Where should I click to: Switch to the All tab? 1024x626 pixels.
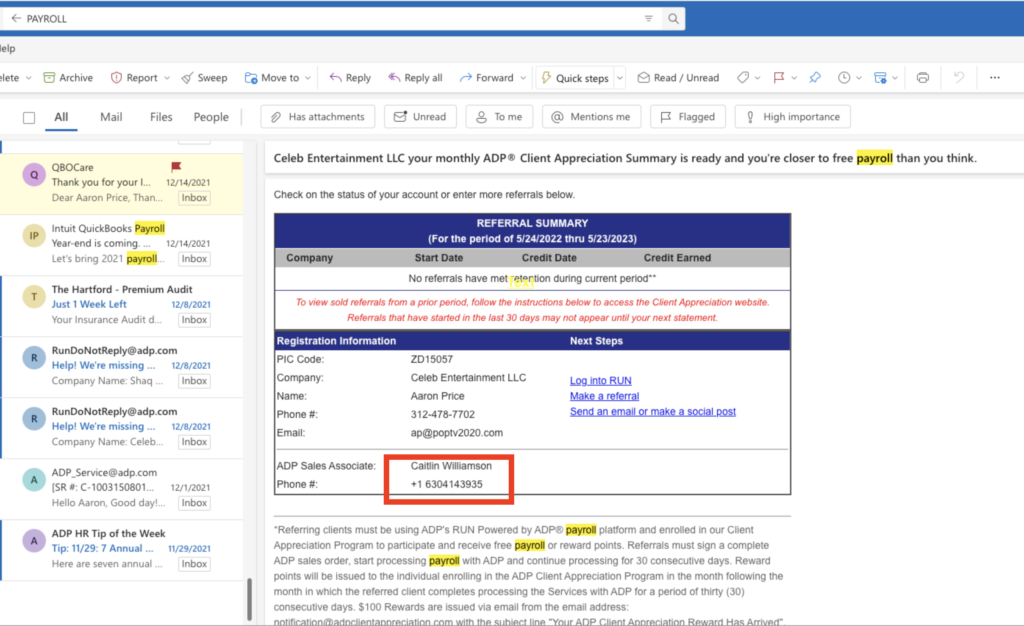pos(61,117)
